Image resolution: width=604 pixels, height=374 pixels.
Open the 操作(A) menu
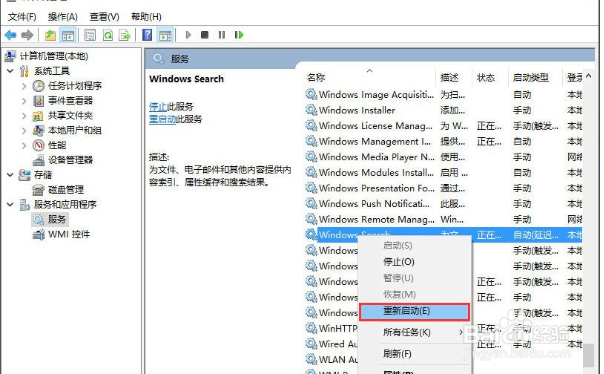point(62,17)
